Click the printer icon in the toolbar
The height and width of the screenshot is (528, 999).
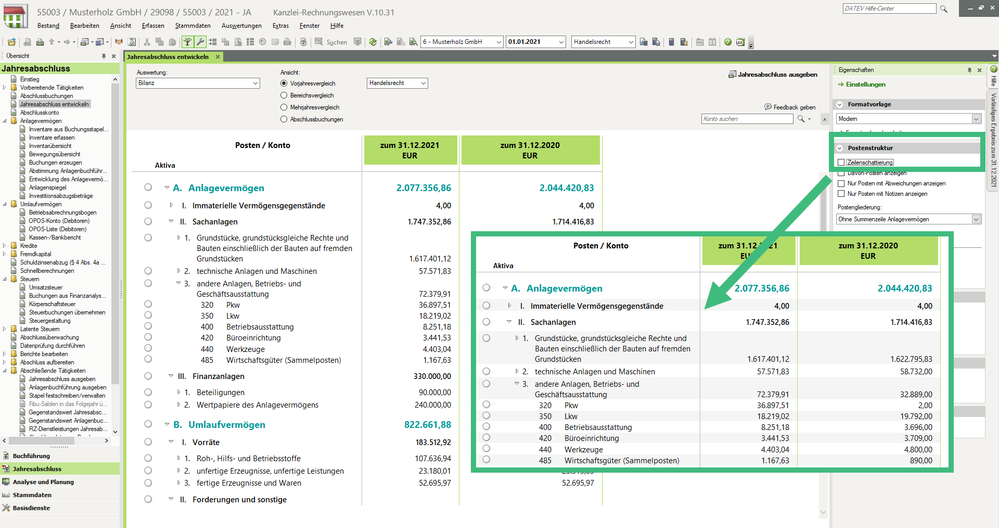tap(40, 42)
